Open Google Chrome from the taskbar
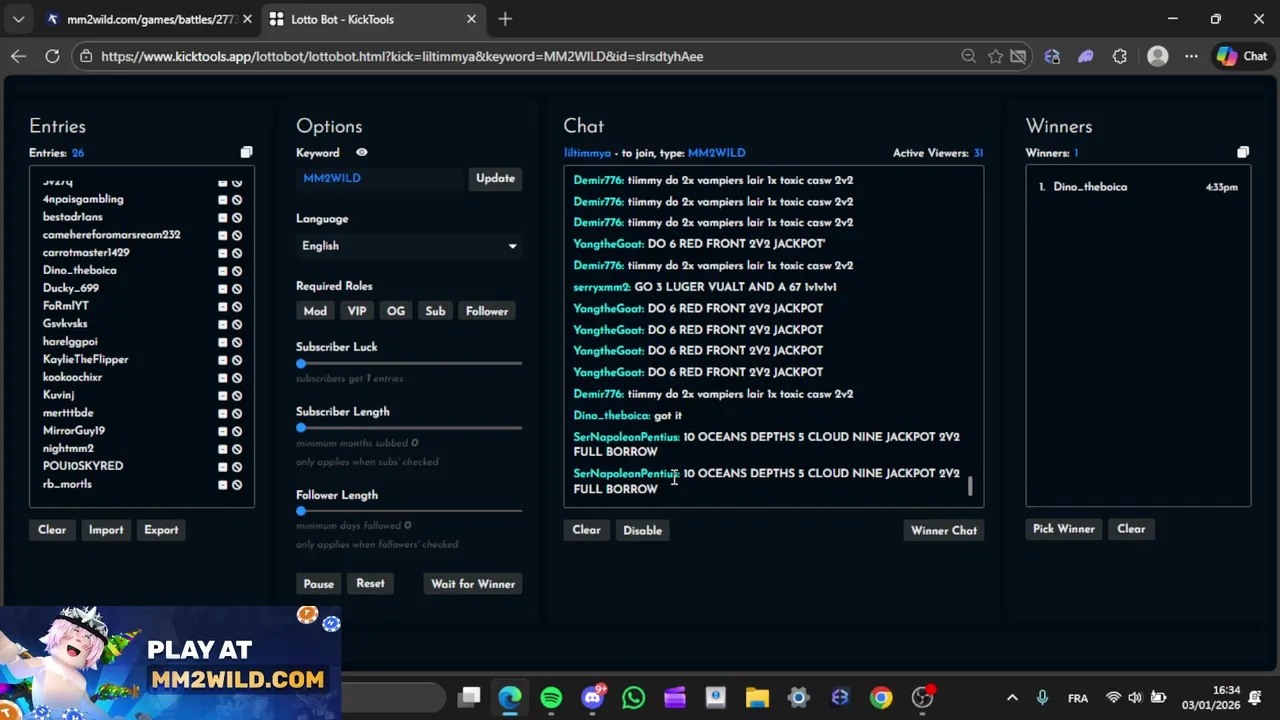The width and height of the screenshot is (1280, 720). pos(881,697)
